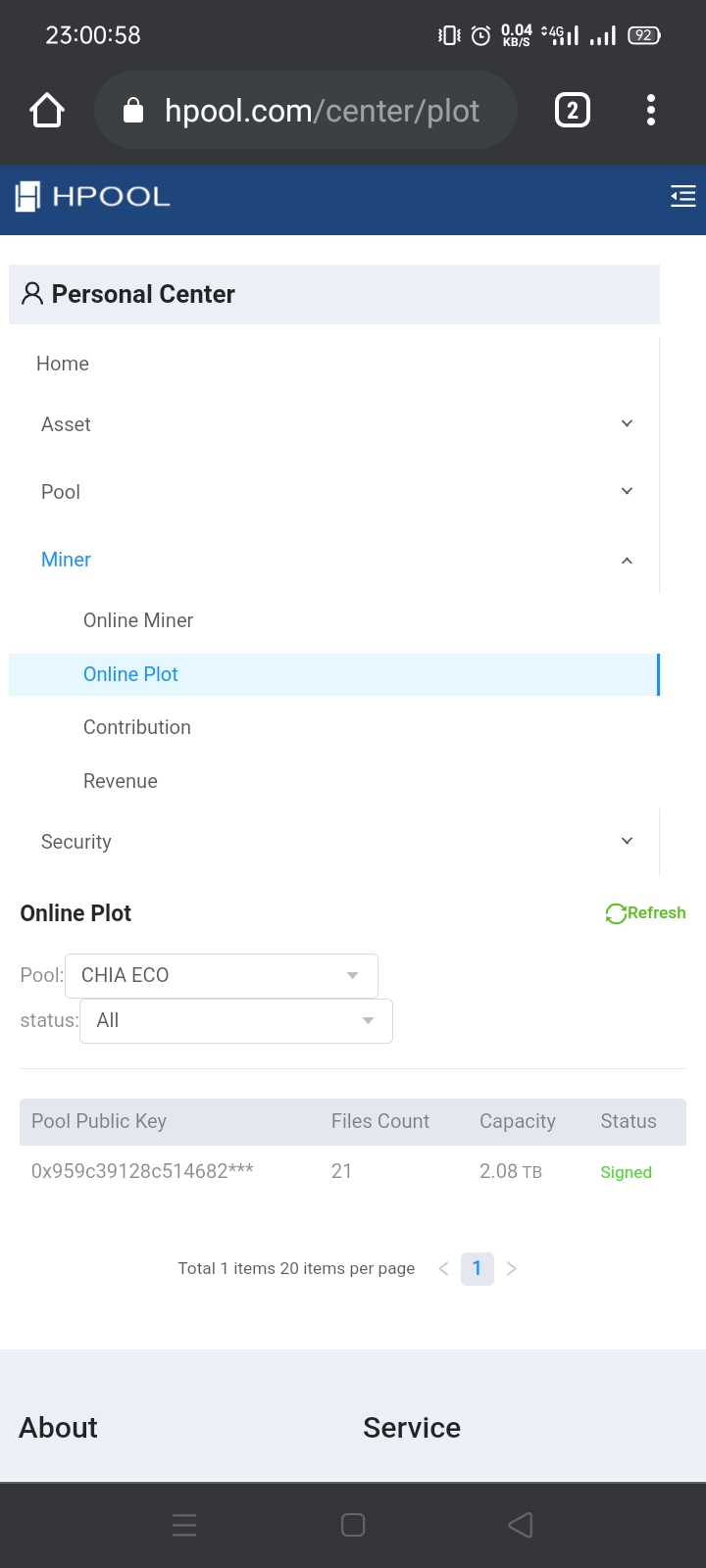Open the browser three-dot menu
This screenshot has width=706, height=1568.
[x=650, y=110]
